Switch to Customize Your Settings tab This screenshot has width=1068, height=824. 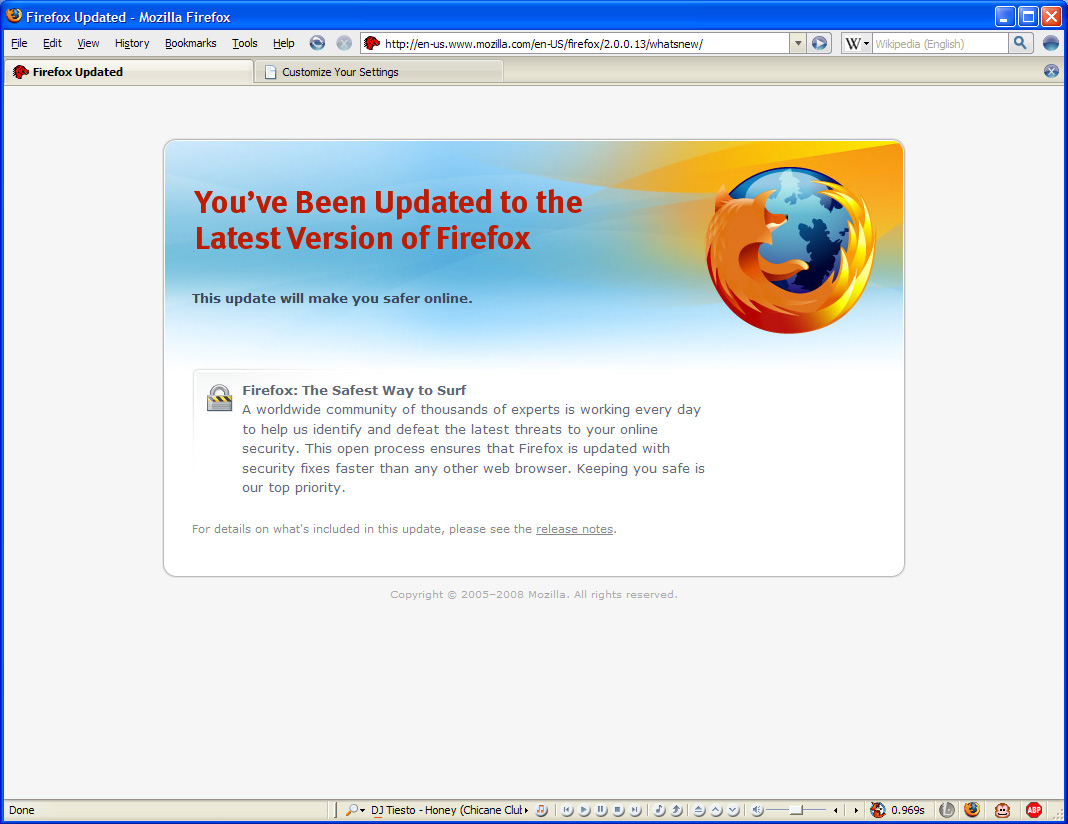(x=379, y=72)
